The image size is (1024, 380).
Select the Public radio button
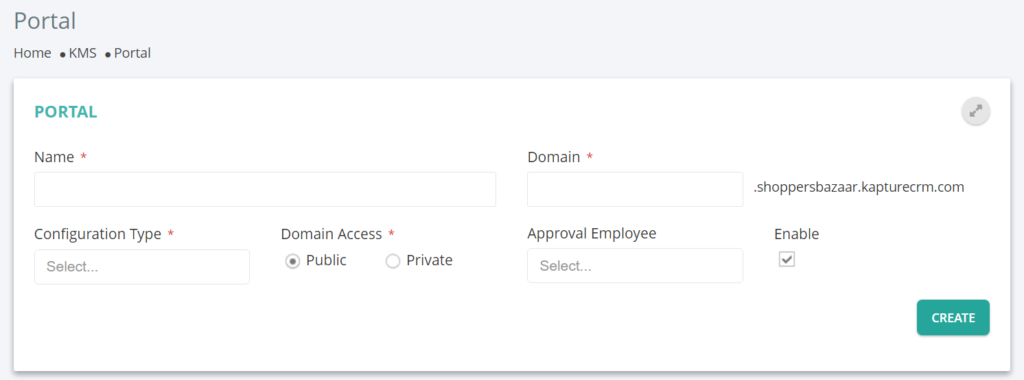click(293, 261)
